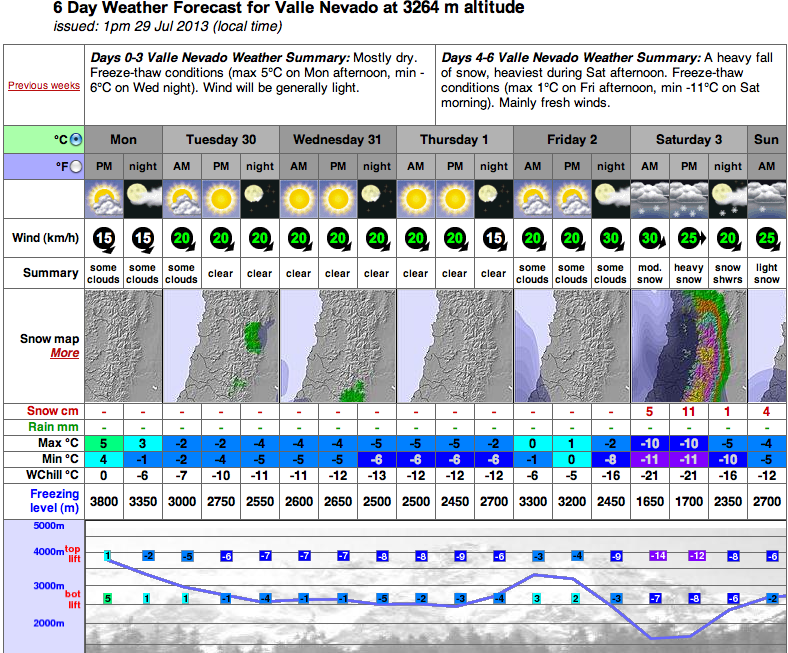Click Thursday PM sunny weather icon
Viewport: 788px width, 653px height.
[x=455, y=199]
